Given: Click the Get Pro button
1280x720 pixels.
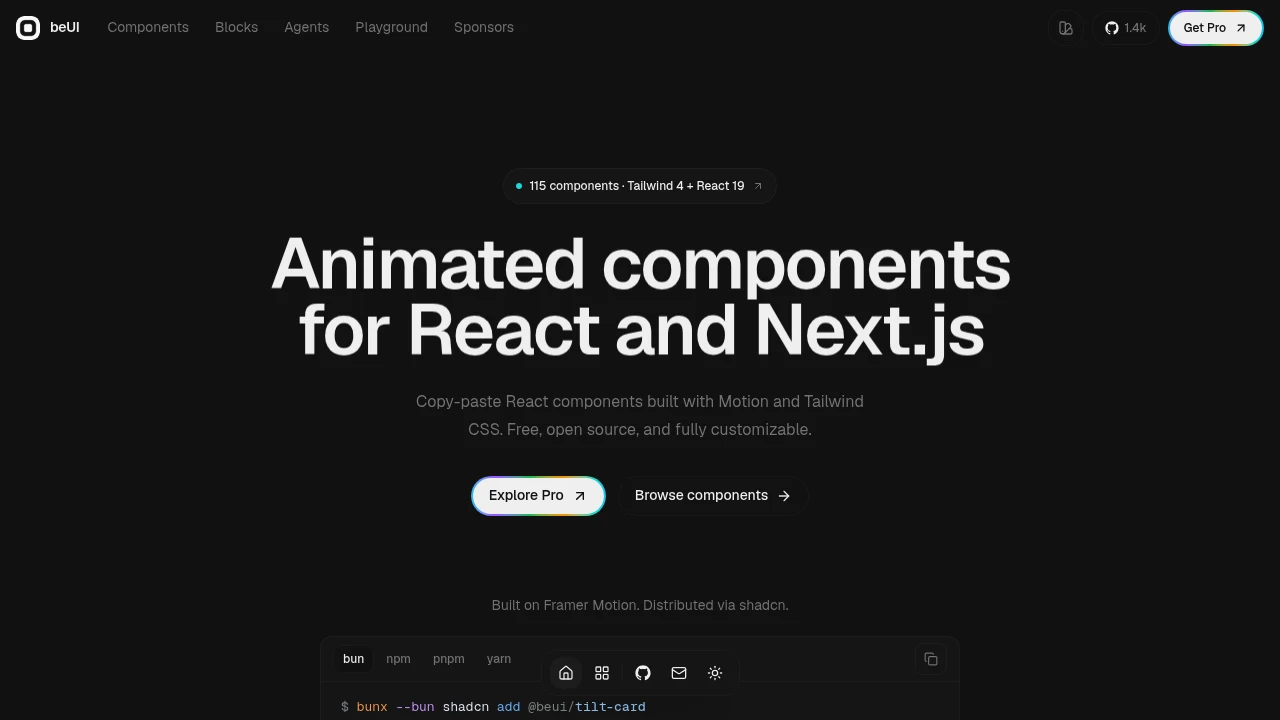Looking at the screenshot, I should click(1215, 28).
